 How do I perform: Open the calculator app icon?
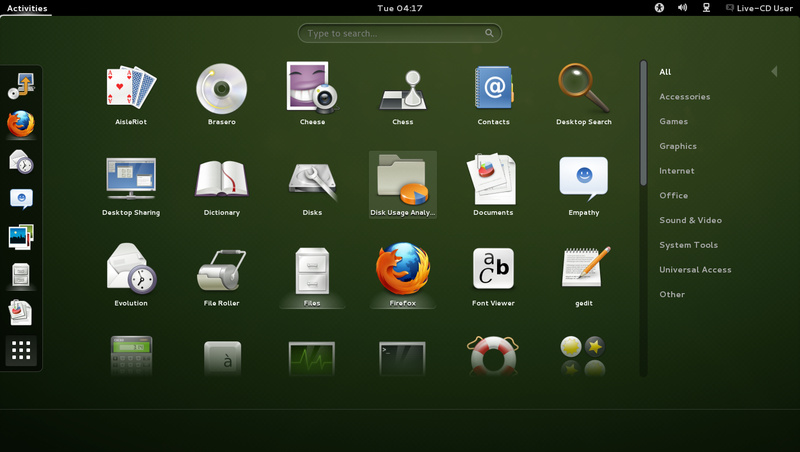(x=131, y=356)
